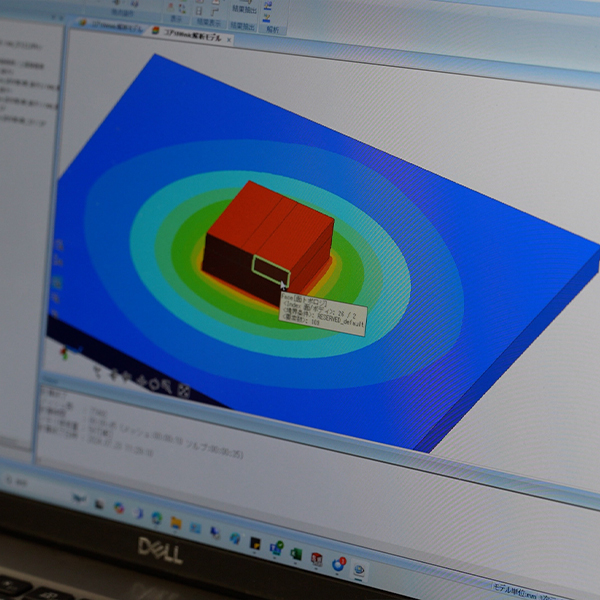The width and height of the screenshot is (600, 600).
Task: Select the green-outlined face on the red block
Action: [x=271, y=270]
